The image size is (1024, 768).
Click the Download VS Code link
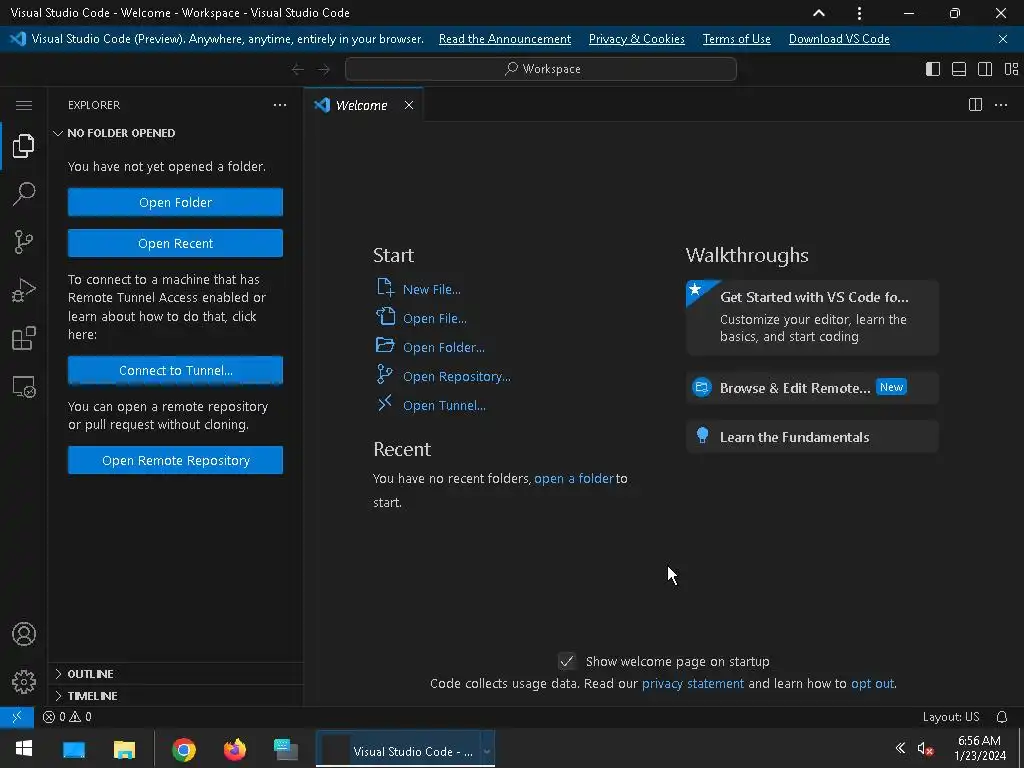[839, 39]
